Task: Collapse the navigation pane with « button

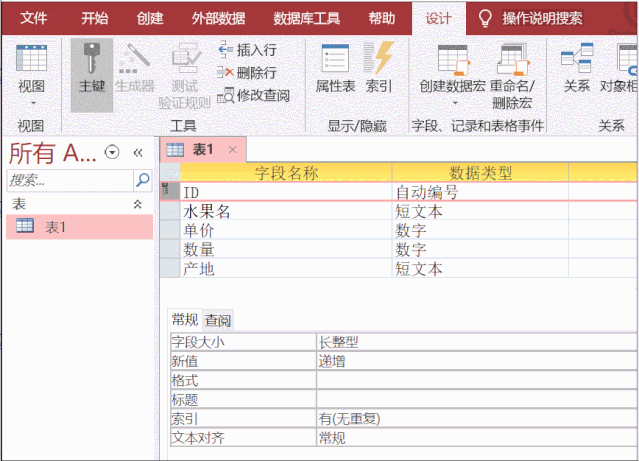Action: pos(138,152)
